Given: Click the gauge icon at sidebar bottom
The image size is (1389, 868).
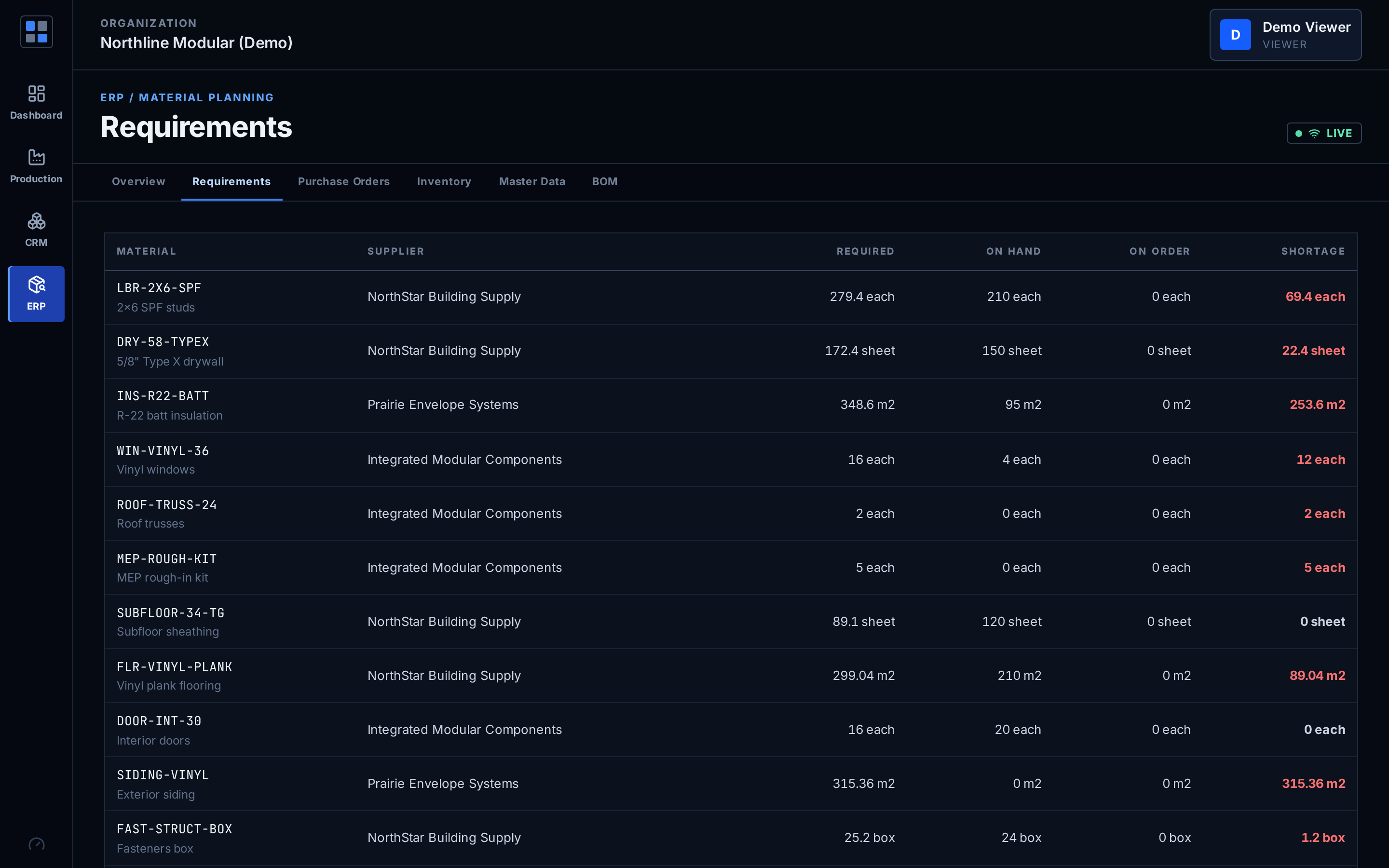Looking at the screenshot, I should 36,844.
